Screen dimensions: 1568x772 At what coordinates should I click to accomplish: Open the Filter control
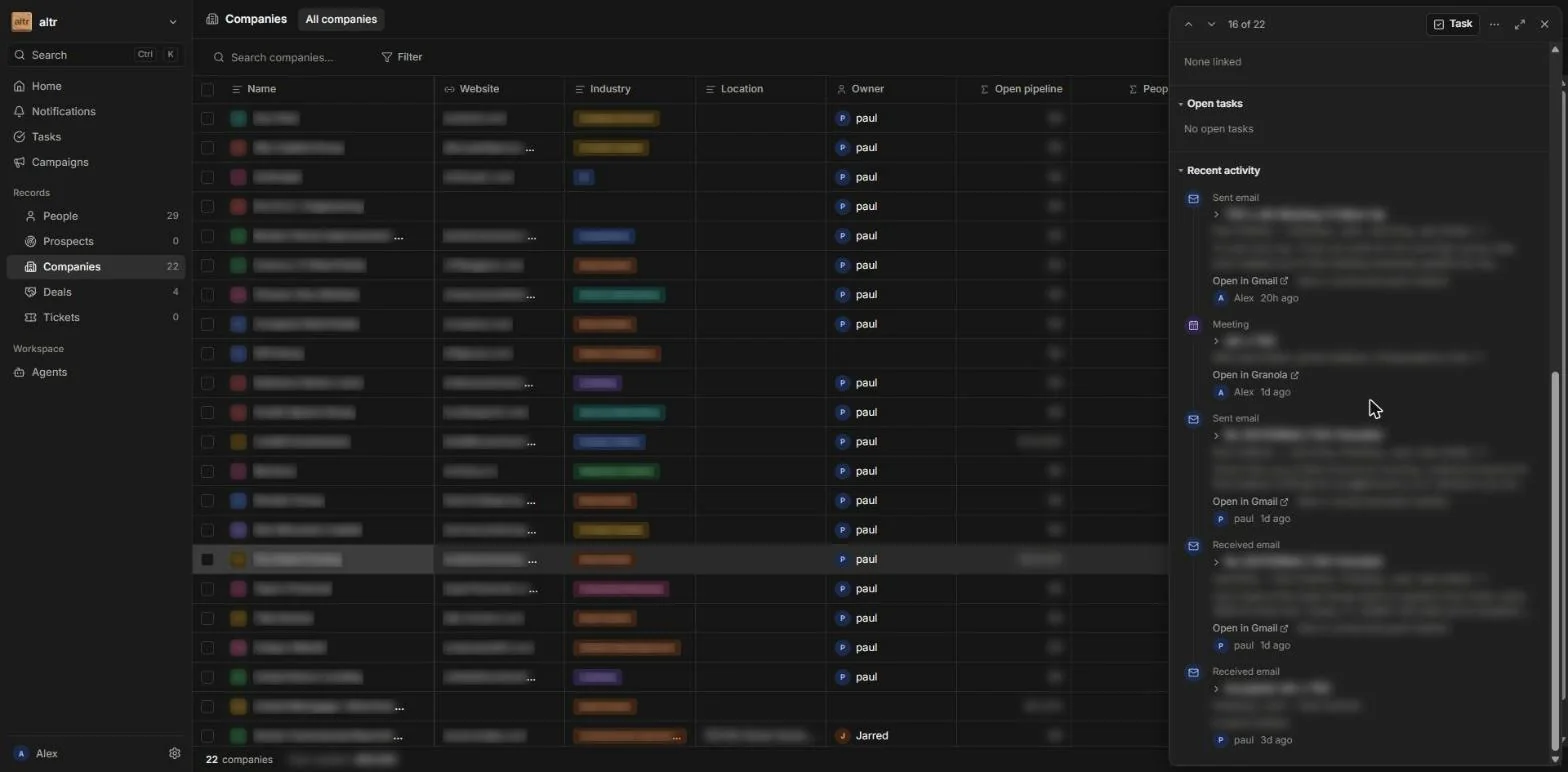(402, 57)
